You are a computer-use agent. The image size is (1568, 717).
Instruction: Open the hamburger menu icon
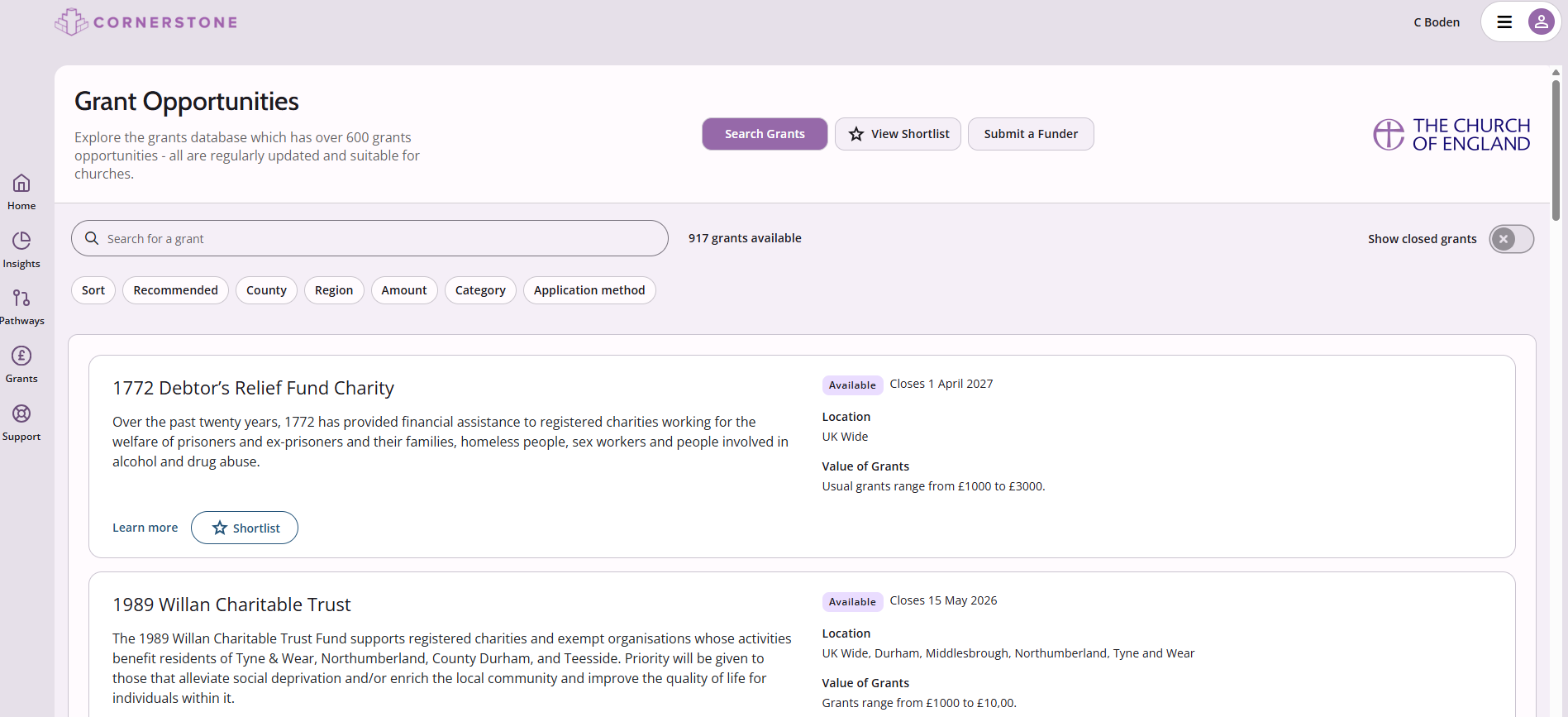tap(1504, 22)
